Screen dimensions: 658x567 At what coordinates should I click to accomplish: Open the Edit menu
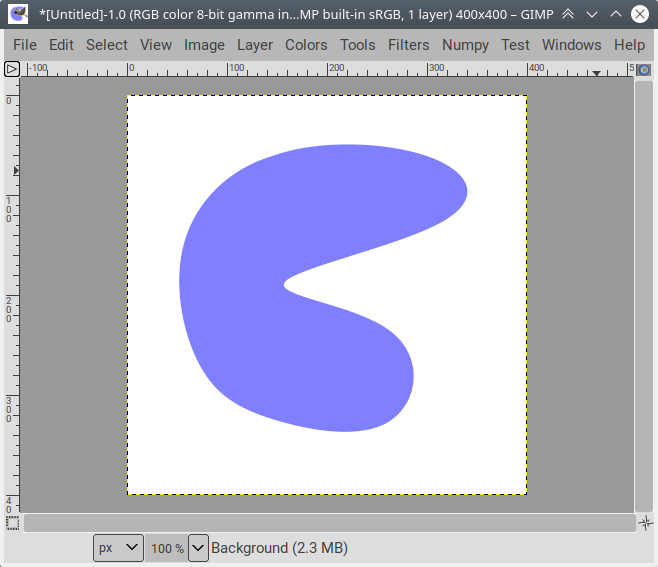[x=61, y=45]
